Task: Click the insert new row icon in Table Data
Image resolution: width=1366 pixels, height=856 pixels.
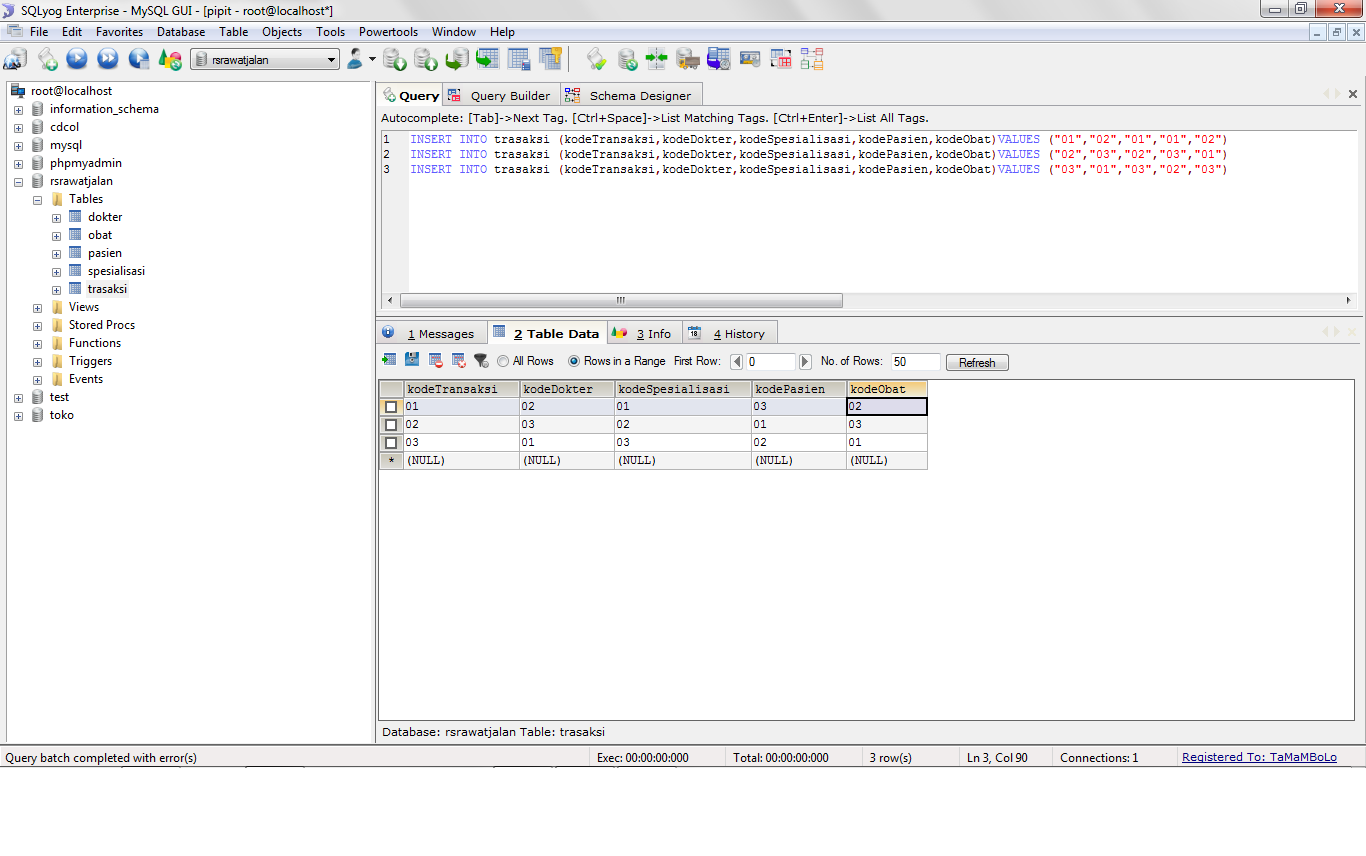Action: (389, 360)
